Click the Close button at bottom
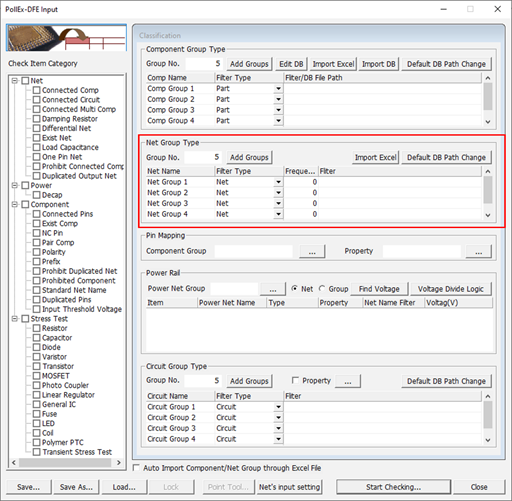The height and width of the screenshot is (501, 512). point(479,487)
